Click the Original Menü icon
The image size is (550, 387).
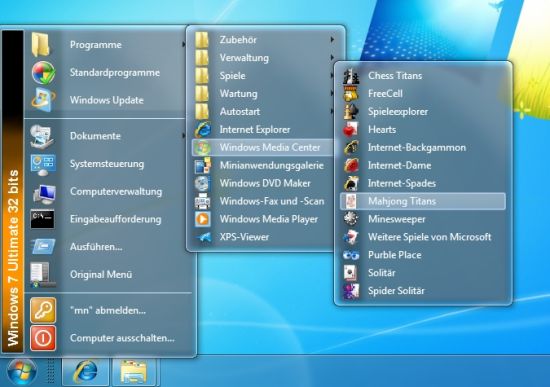tap(42, 274)
